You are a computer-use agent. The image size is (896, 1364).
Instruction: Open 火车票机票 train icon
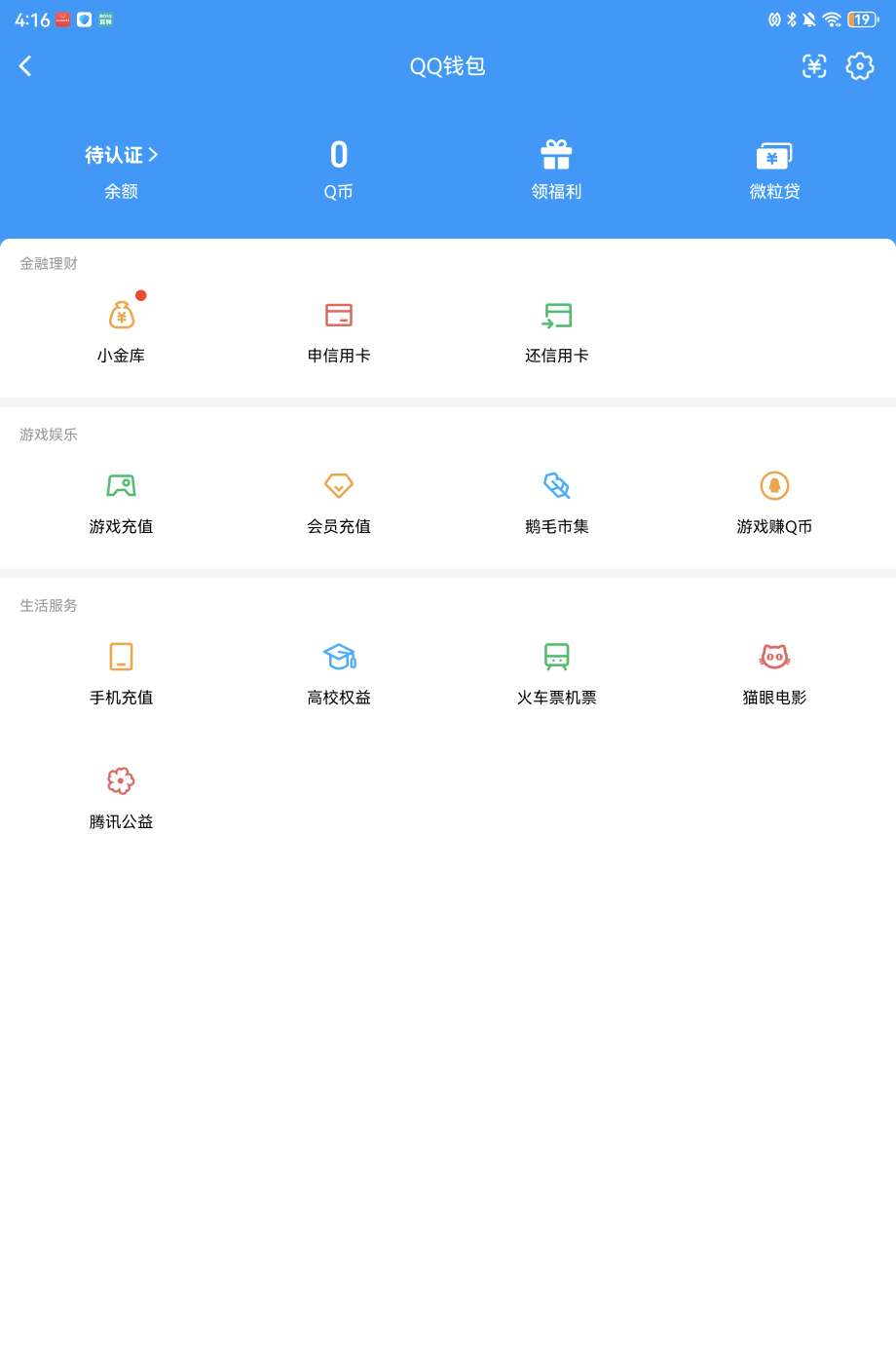coord(557,657)
